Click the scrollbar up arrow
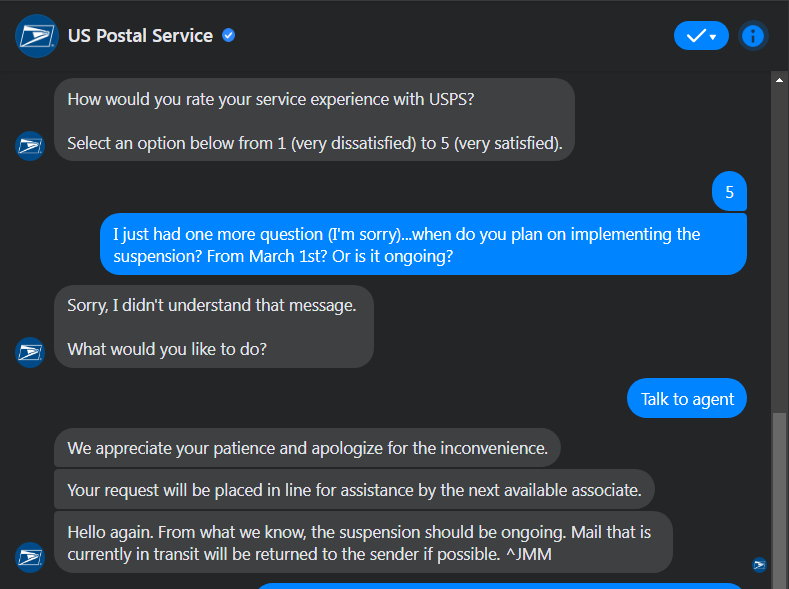 tap(780, 79)
